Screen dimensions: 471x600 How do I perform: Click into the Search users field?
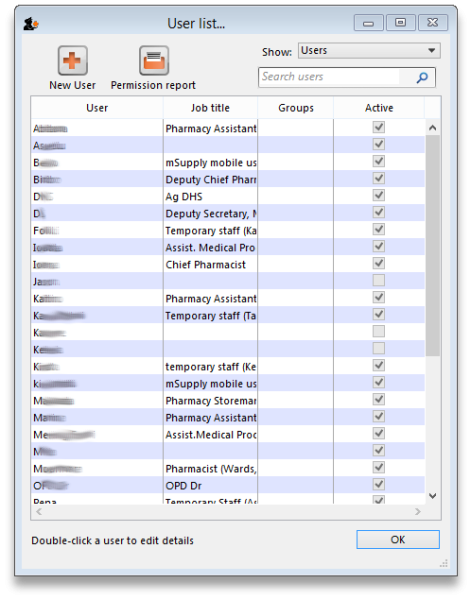tap(330, 77)
